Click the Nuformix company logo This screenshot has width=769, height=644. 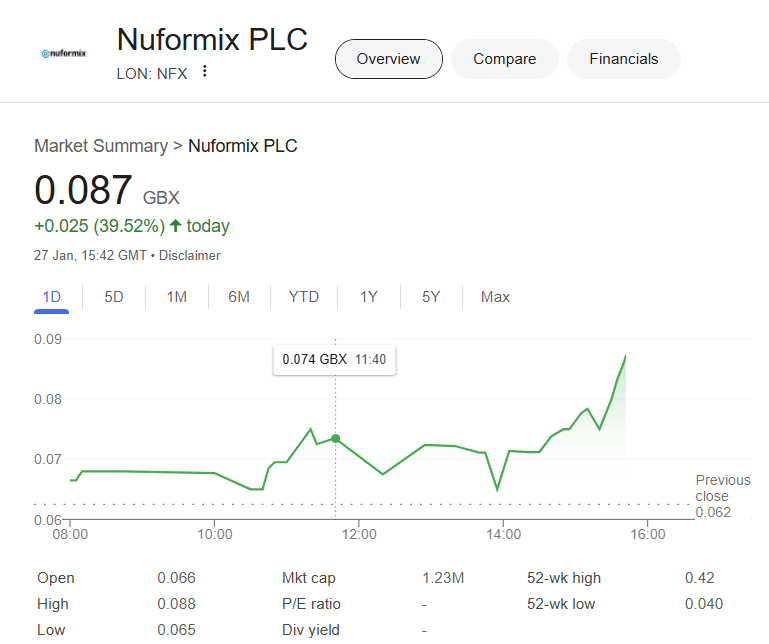[64, 53]
